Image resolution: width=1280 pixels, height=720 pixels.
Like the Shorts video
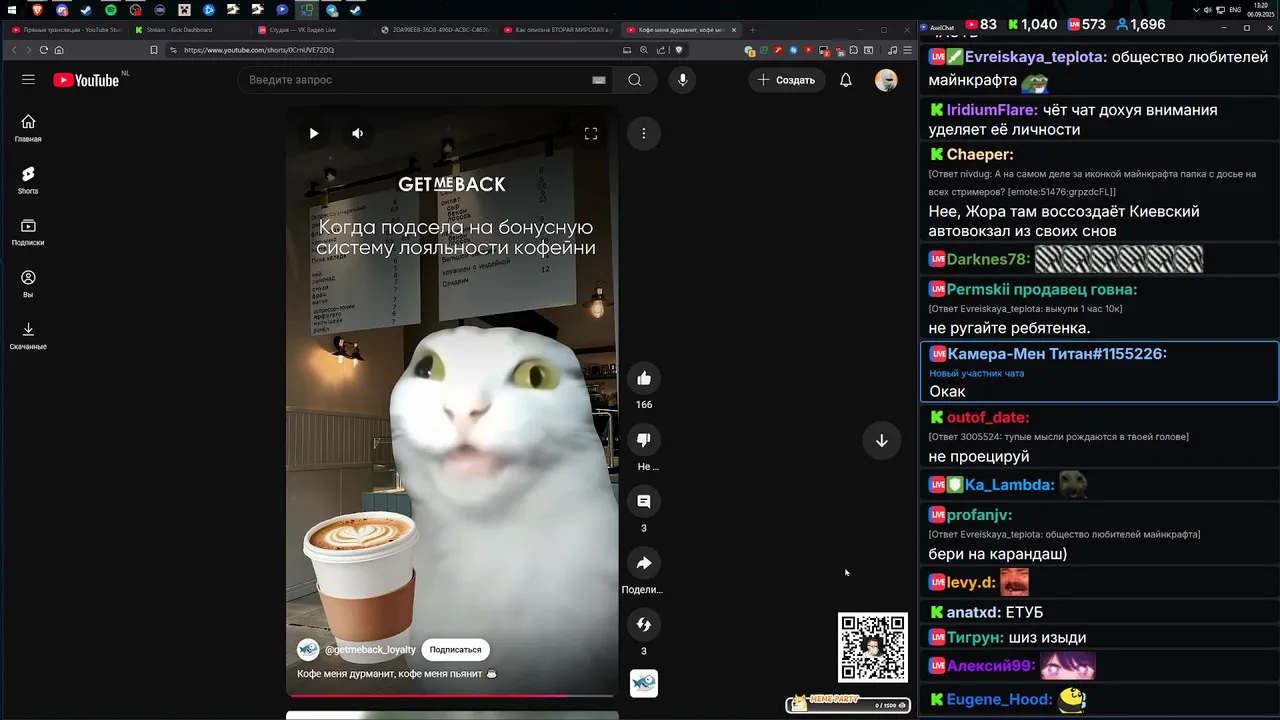point(644,378)
